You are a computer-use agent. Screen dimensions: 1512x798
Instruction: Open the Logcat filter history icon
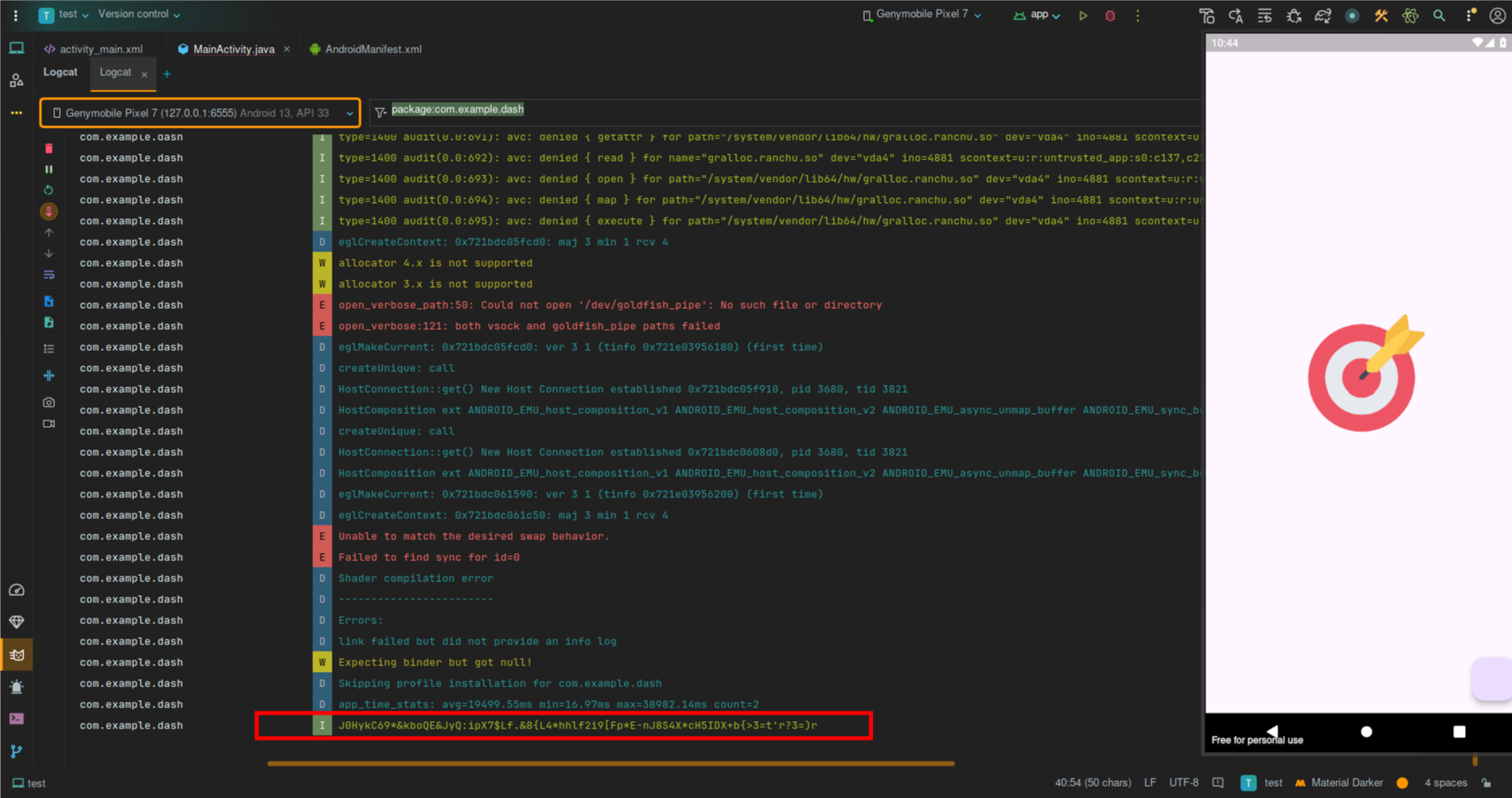tap(380, 113)
